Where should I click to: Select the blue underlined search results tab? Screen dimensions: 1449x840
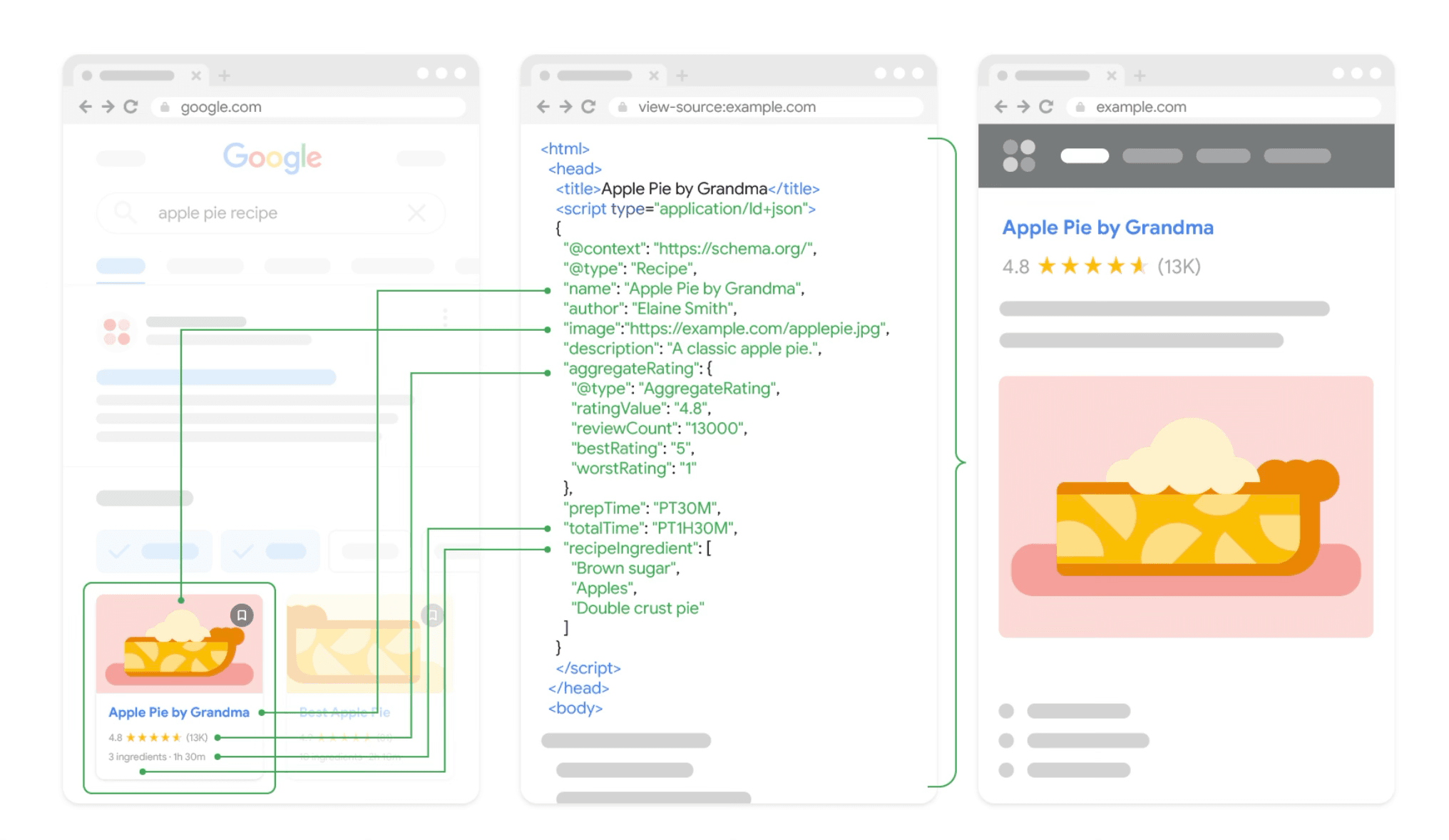click(121, 267)
